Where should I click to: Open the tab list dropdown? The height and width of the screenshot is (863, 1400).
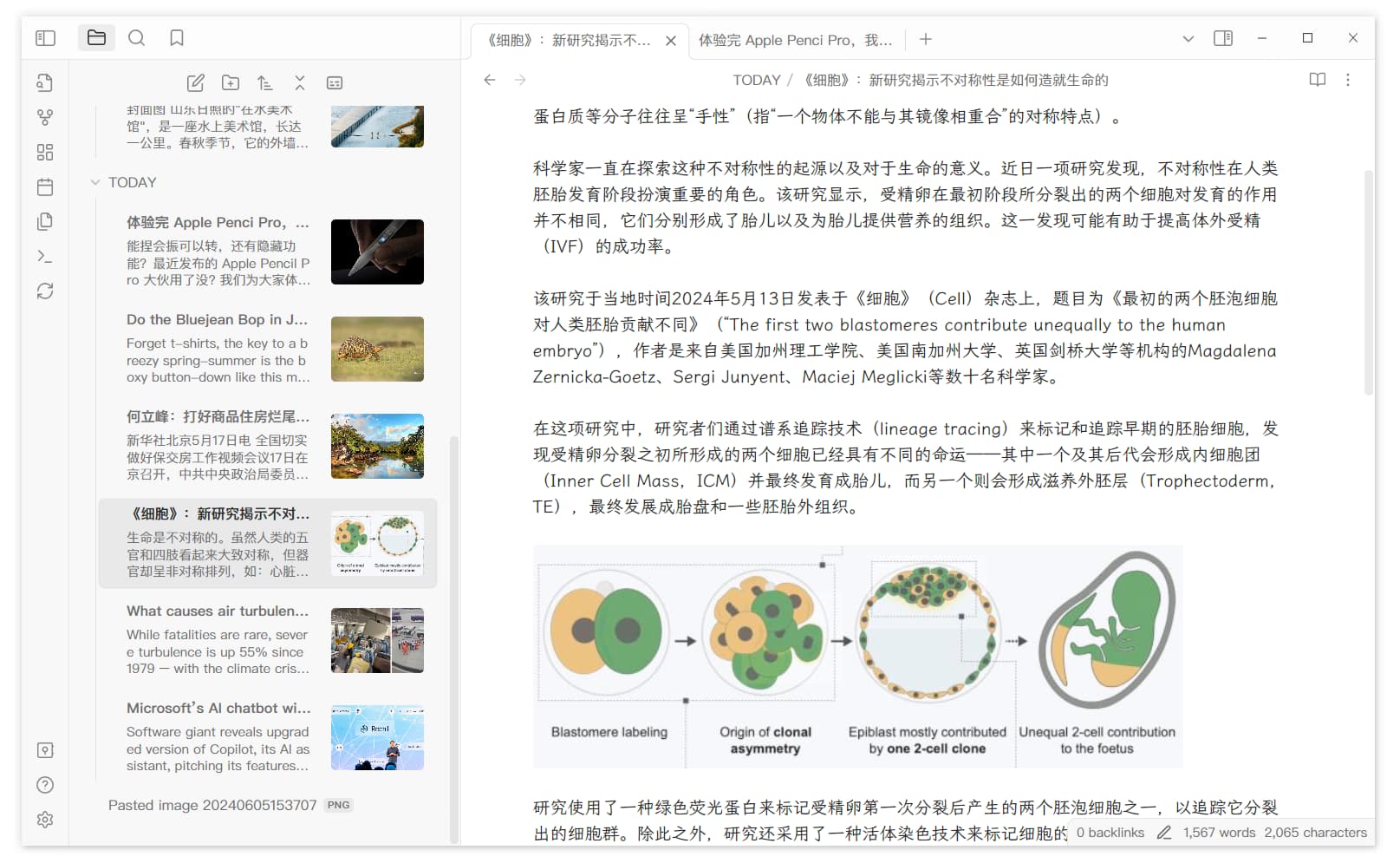tap(1188, 38)
